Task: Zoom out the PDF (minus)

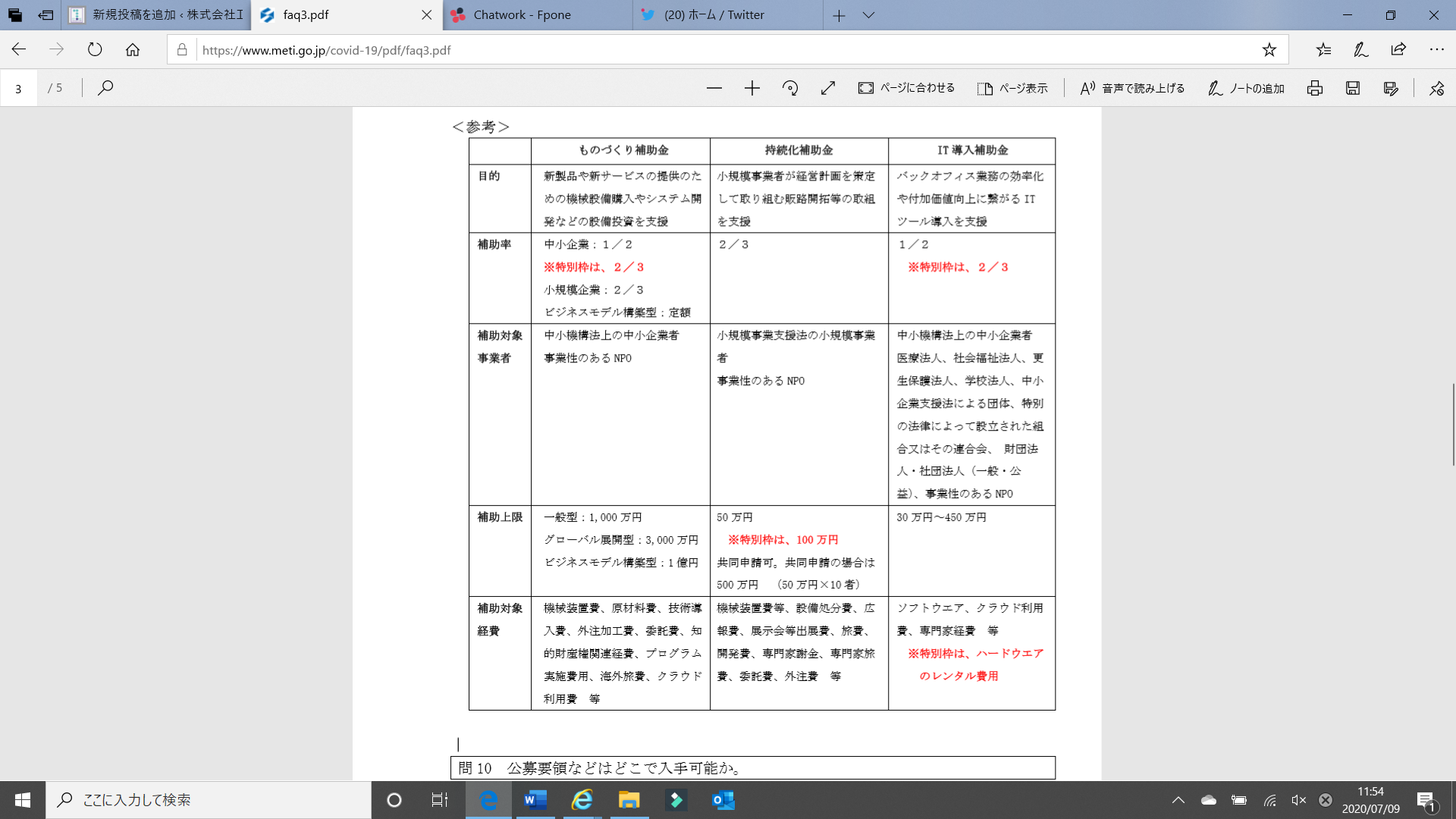Action: click(x=714, y=88)
